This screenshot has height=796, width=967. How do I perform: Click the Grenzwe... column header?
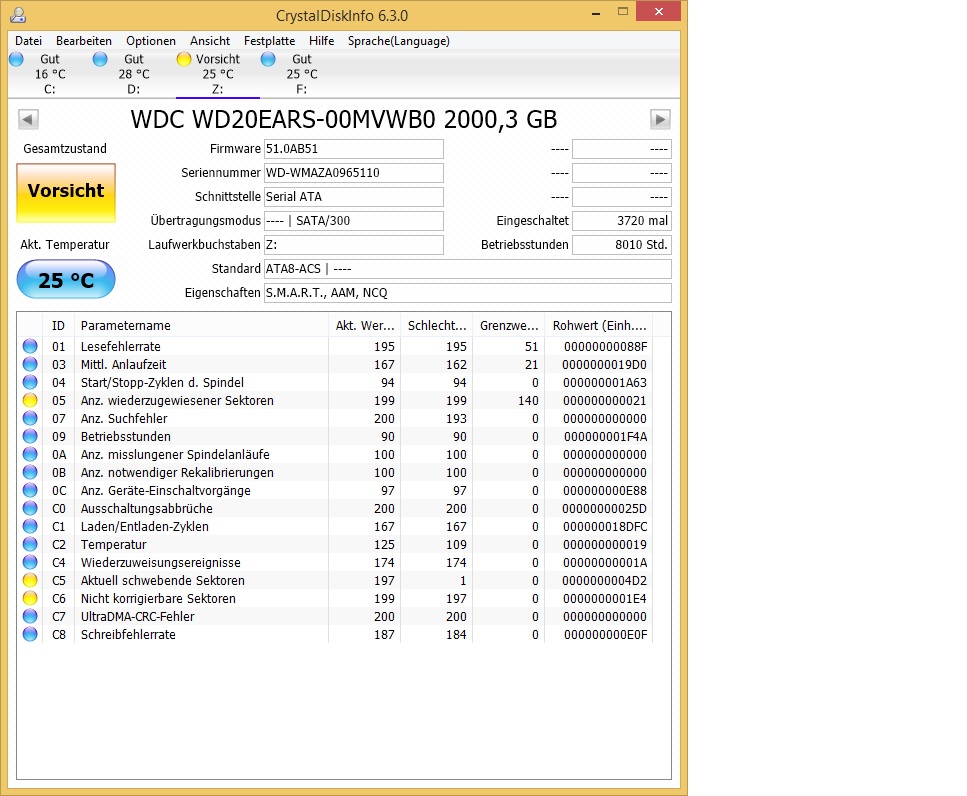click(509, 326)
